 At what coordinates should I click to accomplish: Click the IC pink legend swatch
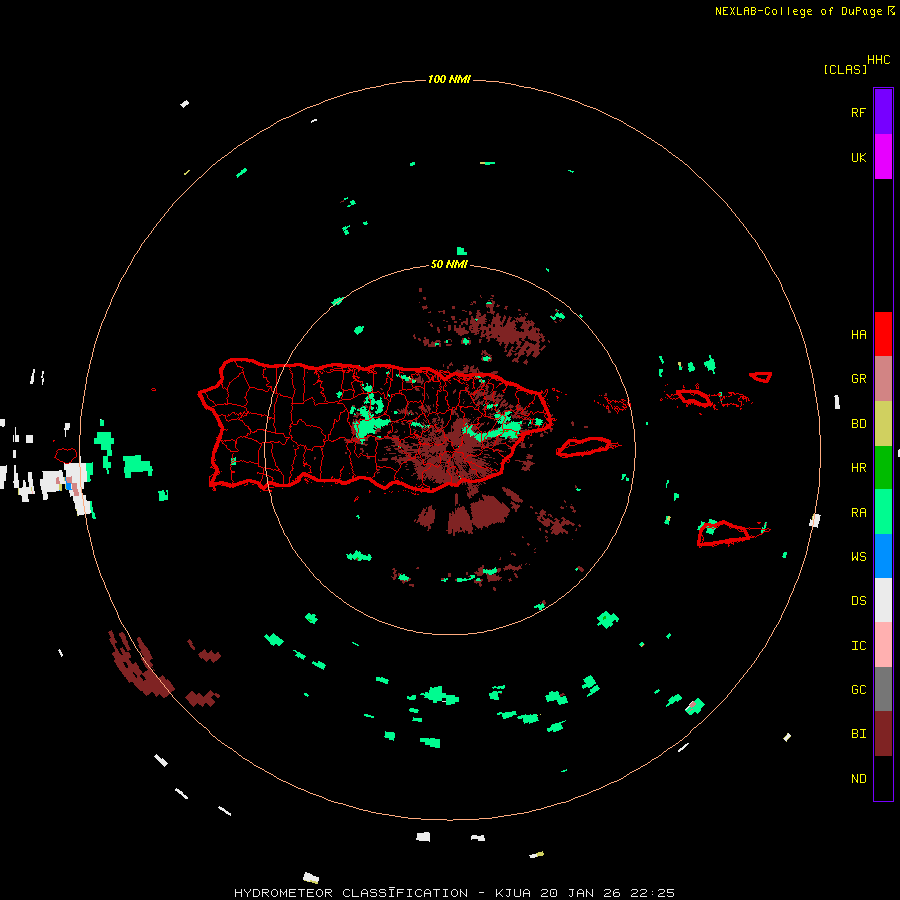pyautogui.click(x=883, y=645)
